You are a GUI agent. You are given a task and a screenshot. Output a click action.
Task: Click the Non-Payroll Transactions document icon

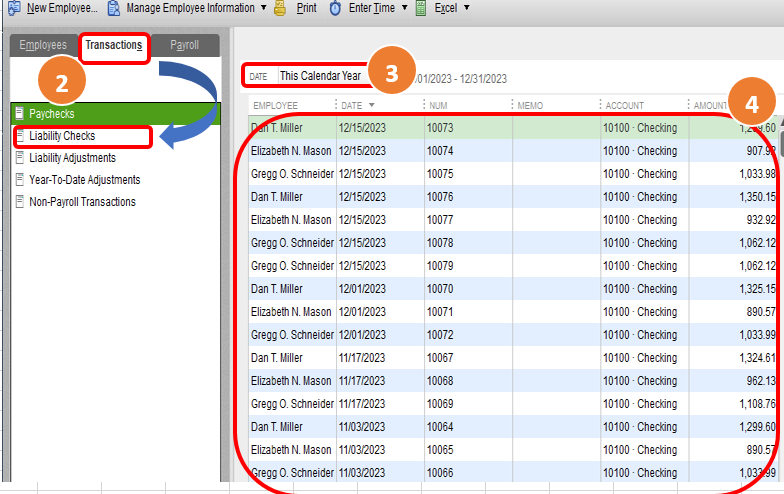[20, 202]
